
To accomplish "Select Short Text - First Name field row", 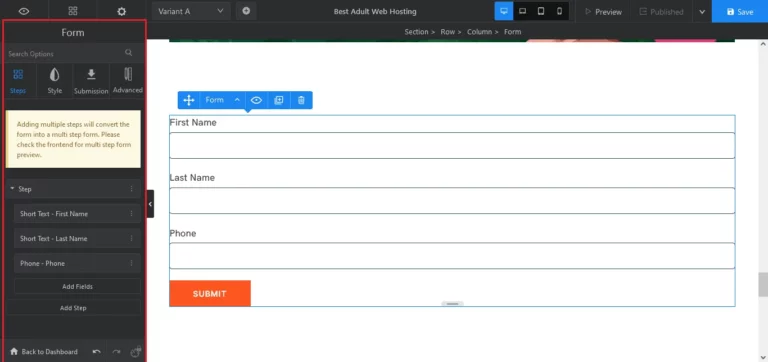I will [x=77, y=214].
